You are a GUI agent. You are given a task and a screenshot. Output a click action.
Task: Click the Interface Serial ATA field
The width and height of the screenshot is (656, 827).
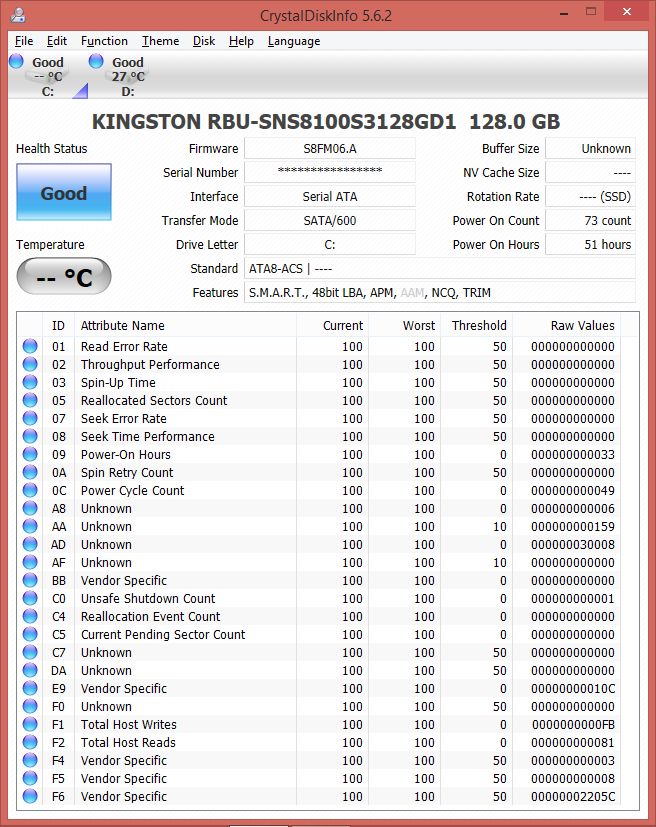click(330, 197)
